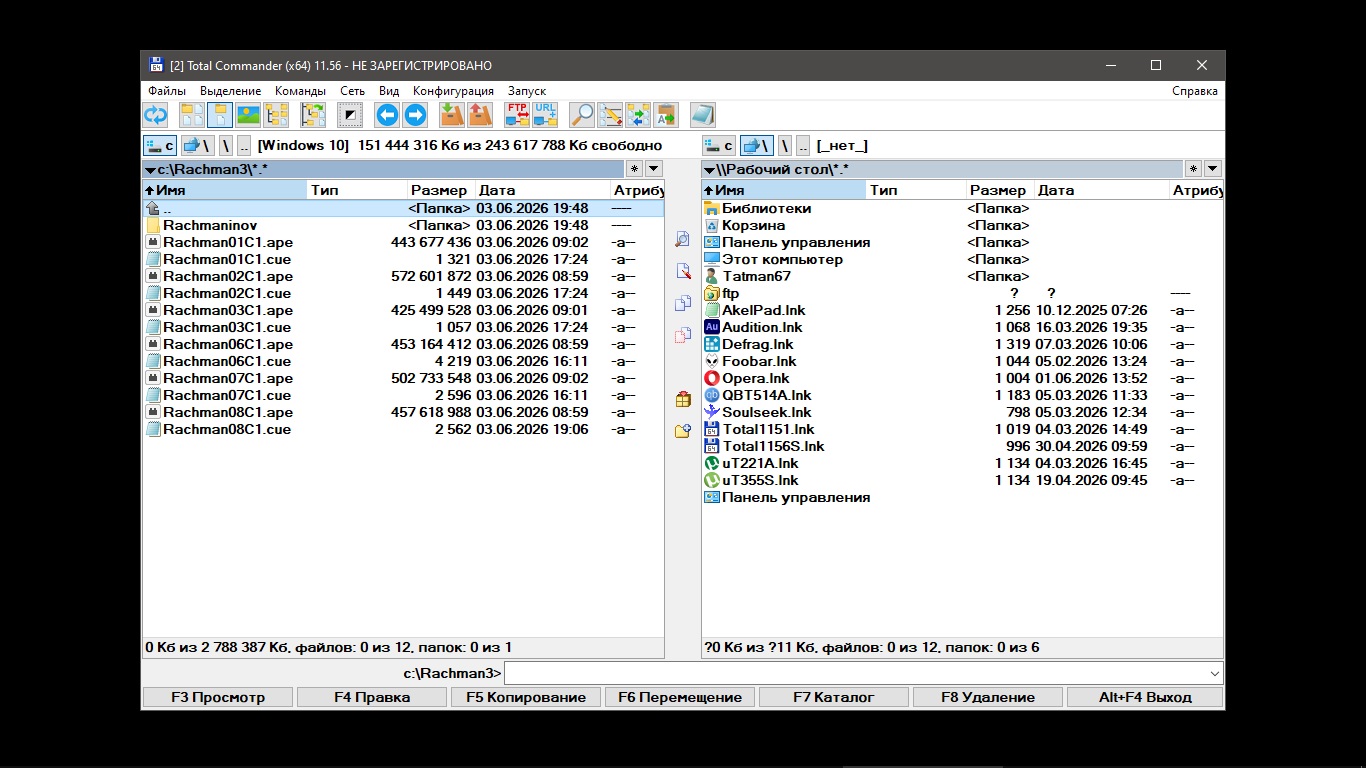Open the Выделение menu

(x=230, y=91)
